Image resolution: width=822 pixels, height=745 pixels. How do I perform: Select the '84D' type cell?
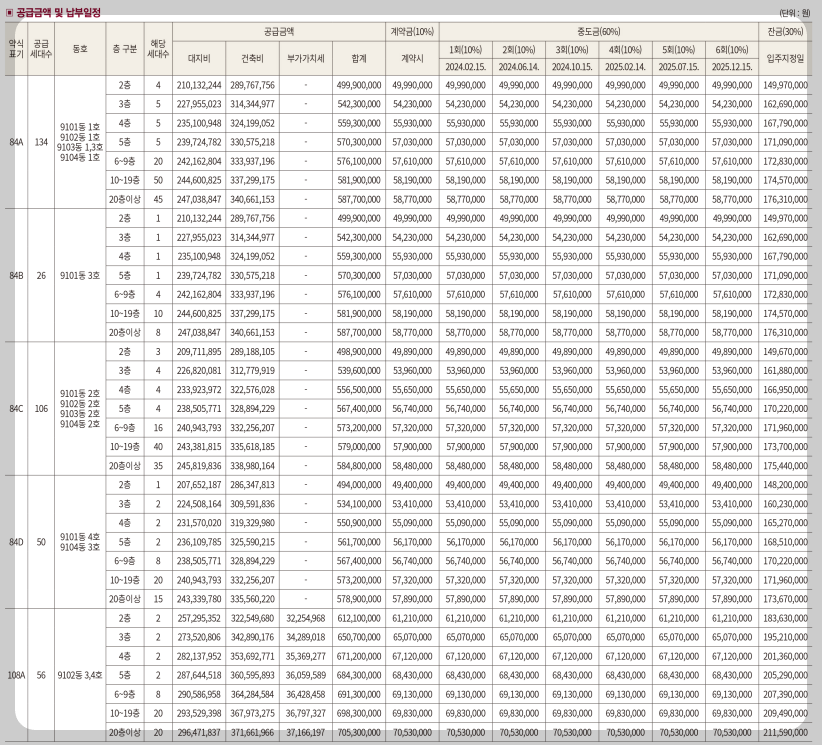(16, 542)
